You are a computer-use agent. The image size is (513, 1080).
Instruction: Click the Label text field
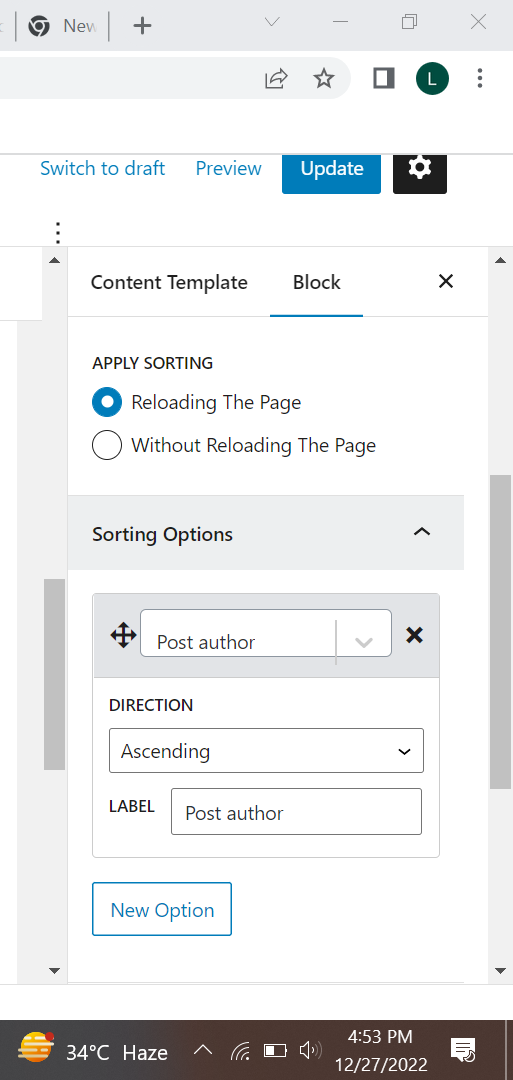click(x=296, y=811)
